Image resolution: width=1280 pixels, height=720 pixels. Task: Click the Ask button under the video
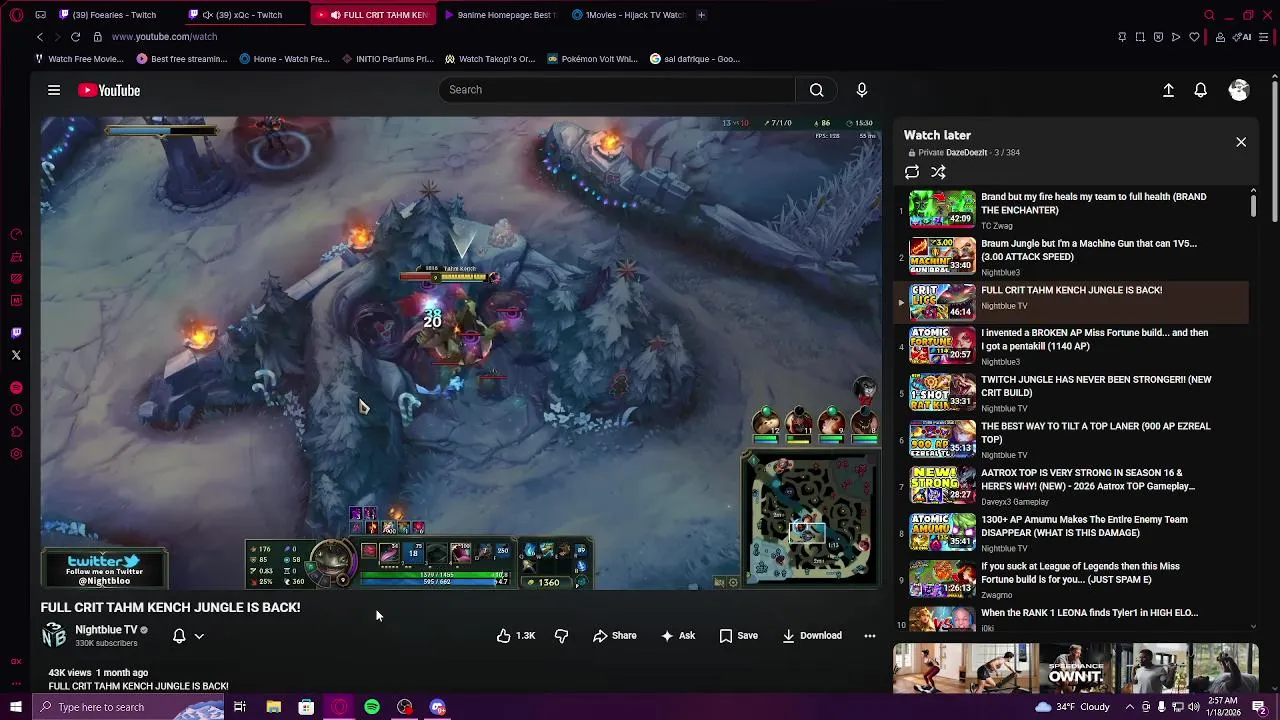[678, 636]
